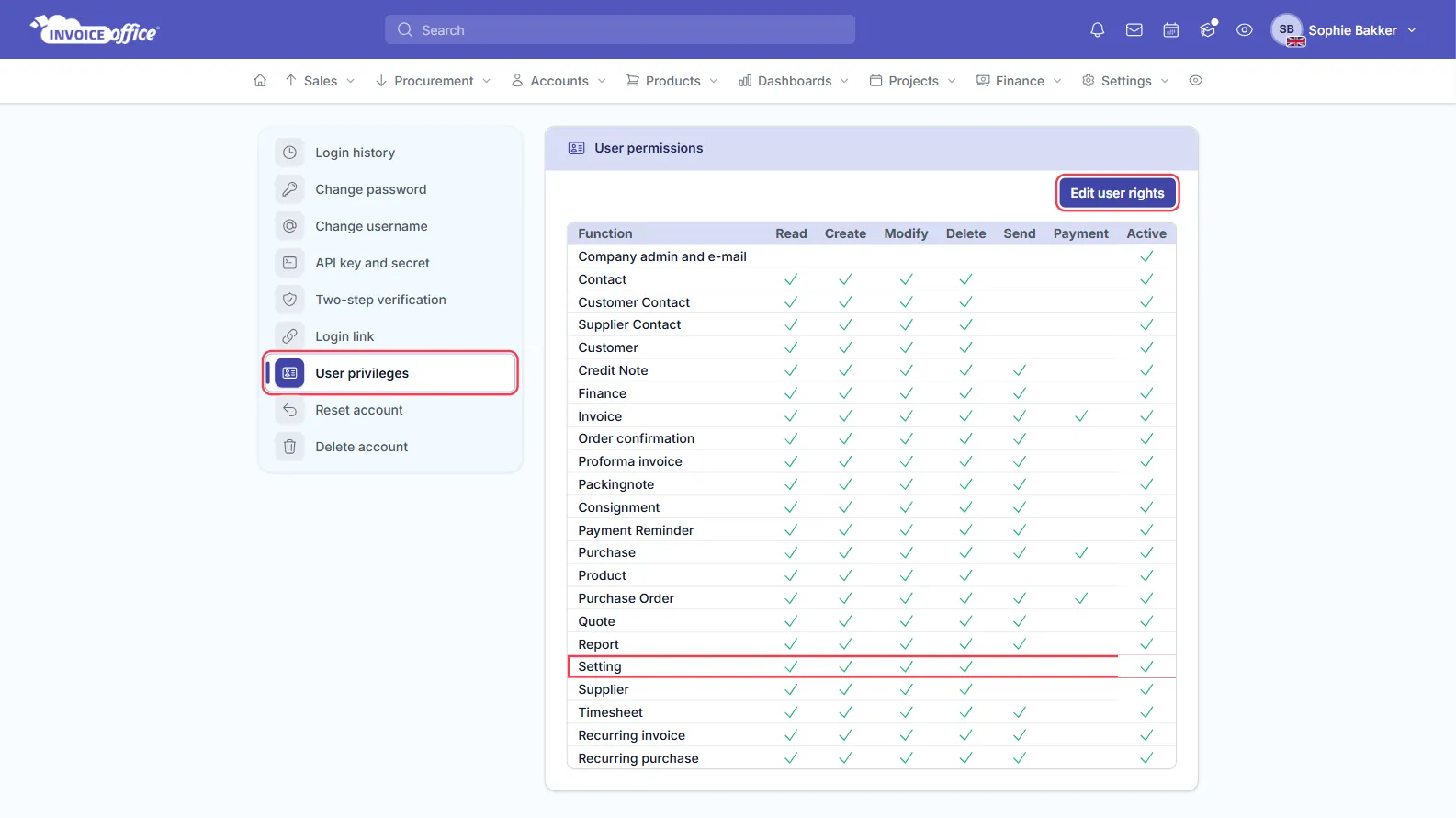The image size is (1456, 818).
Task: Open the Finance menu
Action: 1019,81
